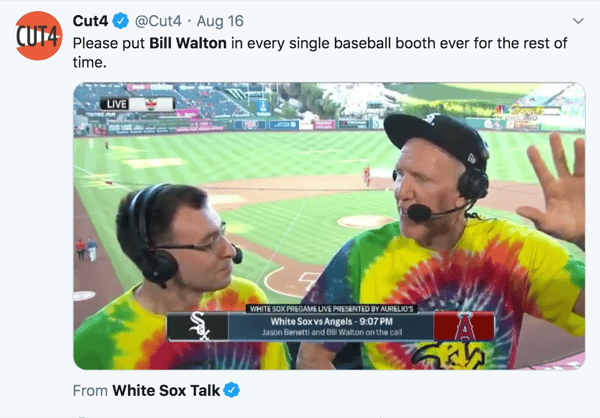Click the verified badge beside White Sox Talk
The width and height of the screenshot is (600, 418).
(232, 390)
